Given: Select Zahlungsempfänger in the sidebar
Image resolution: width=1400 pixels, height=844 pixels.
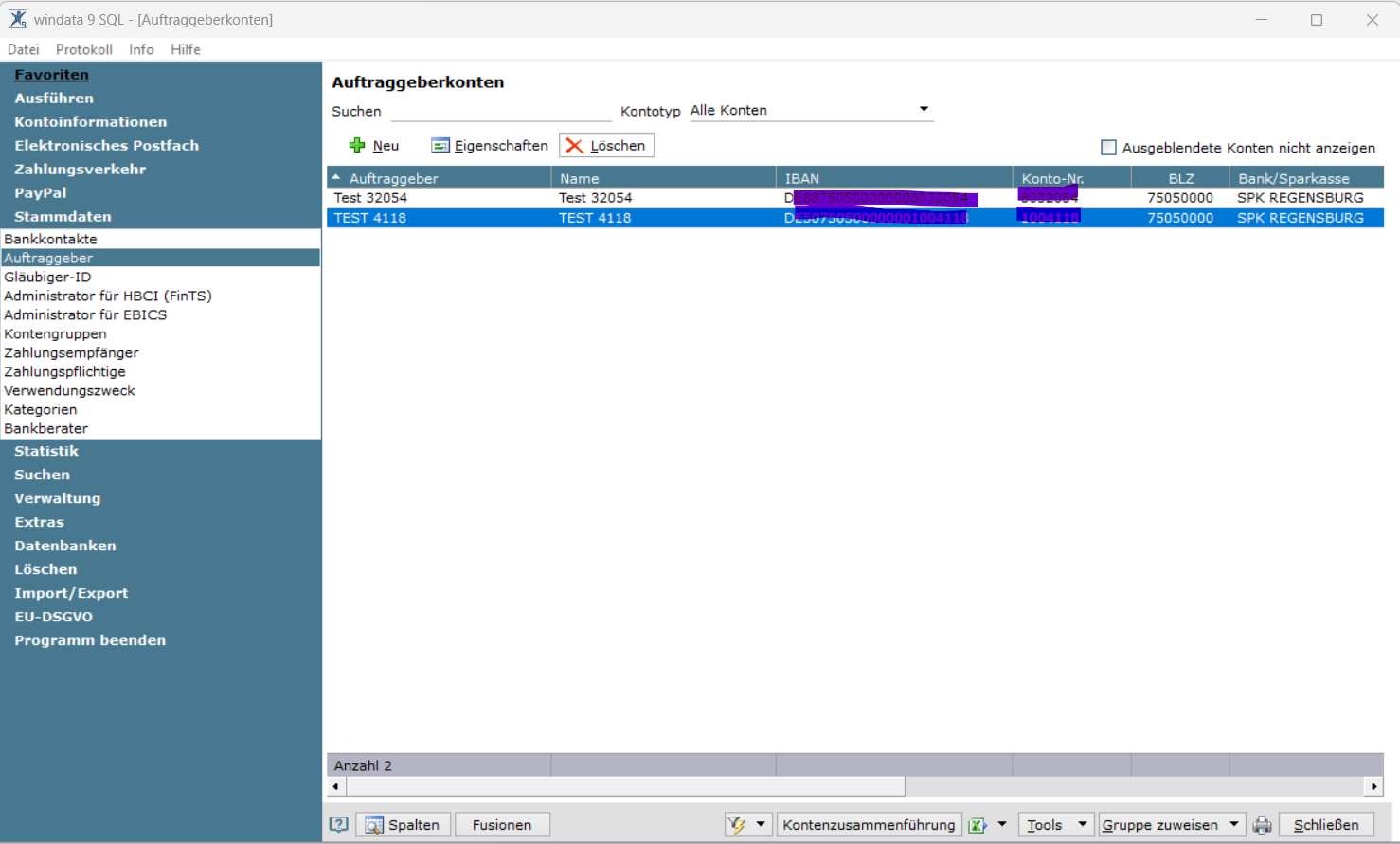Looking at the screenshot, I should coord(71,352).
